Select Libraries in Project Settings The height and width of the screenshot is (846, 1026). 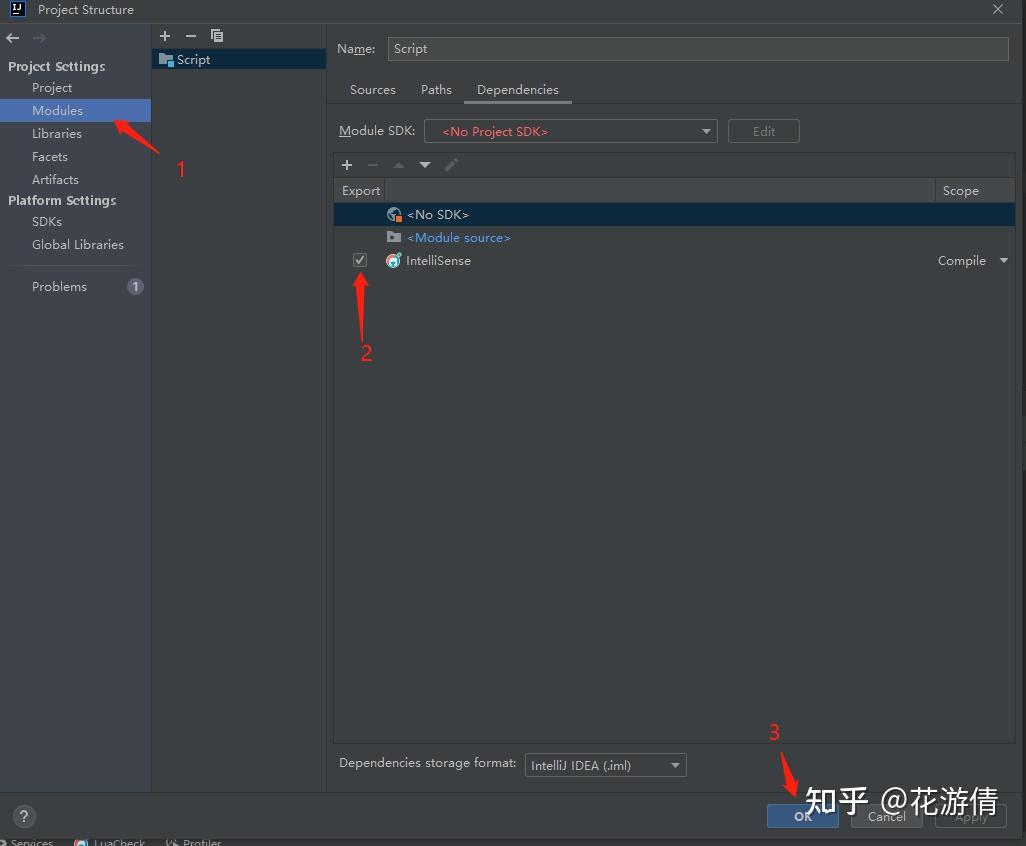tap(56, 133)
